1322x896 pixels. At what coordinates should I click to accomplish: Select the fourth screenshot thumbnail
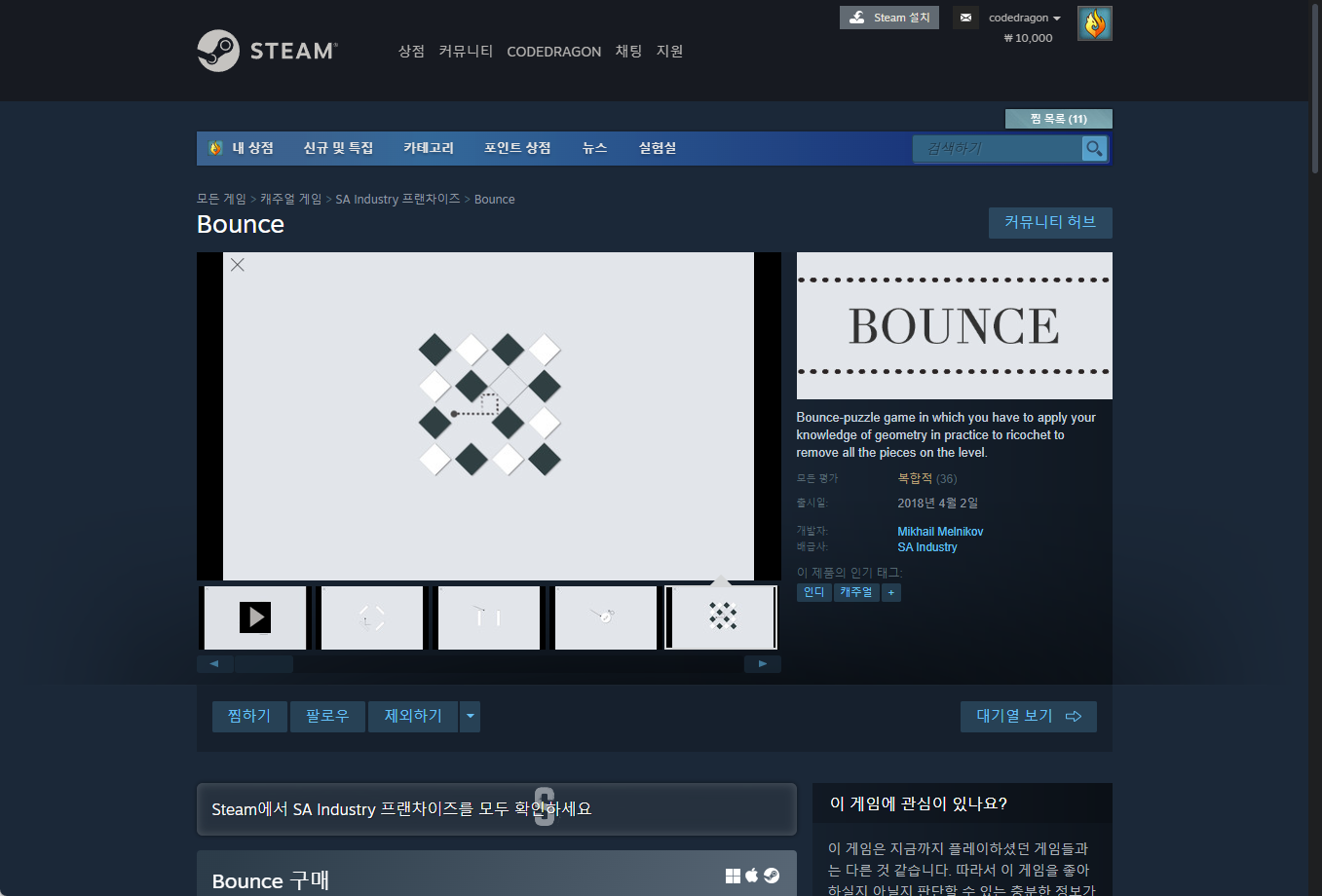pos(605,617)
